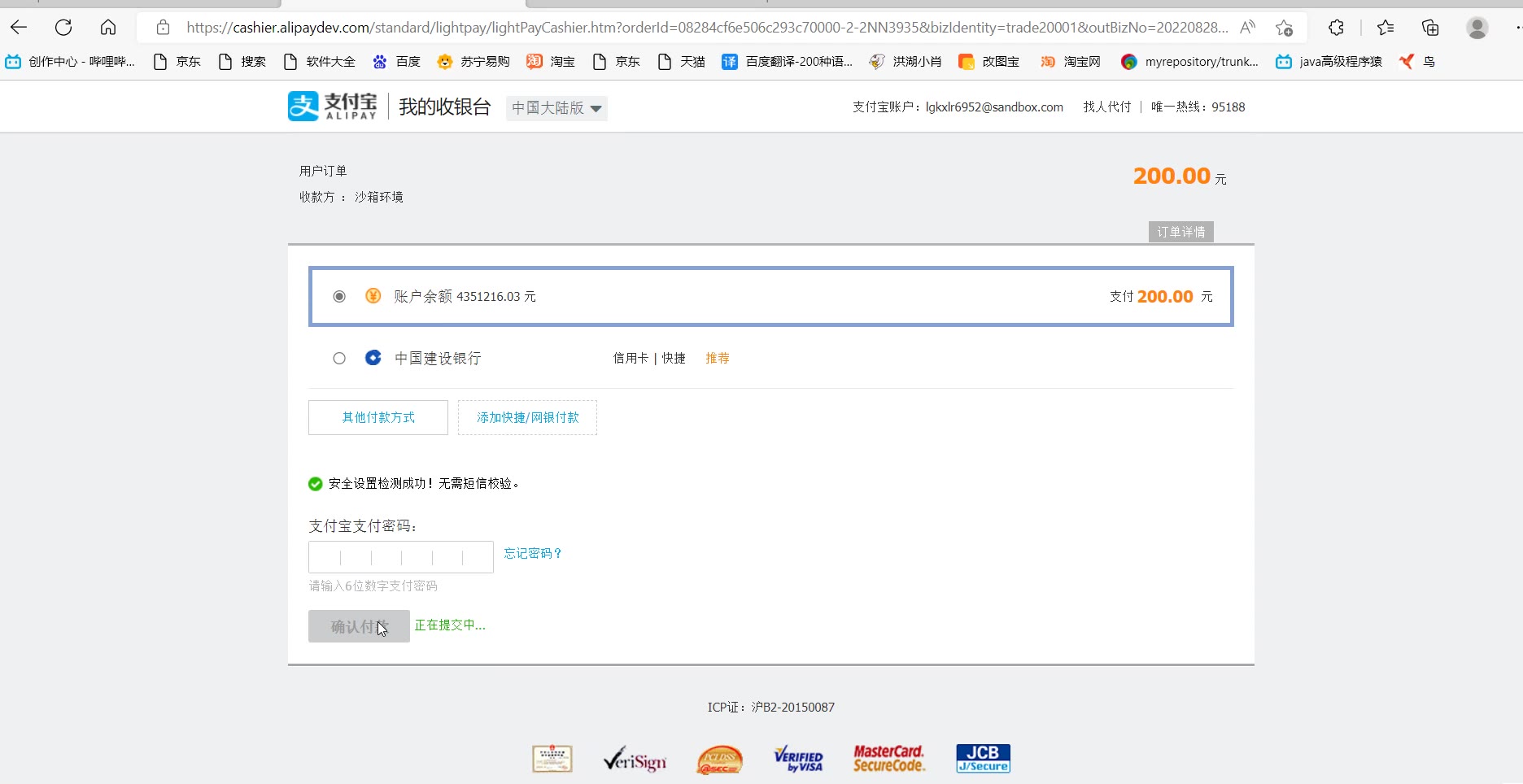
Task: Click 添加快捷/网银付款 button
Action: pyautogui.click(x=527, y=417)
